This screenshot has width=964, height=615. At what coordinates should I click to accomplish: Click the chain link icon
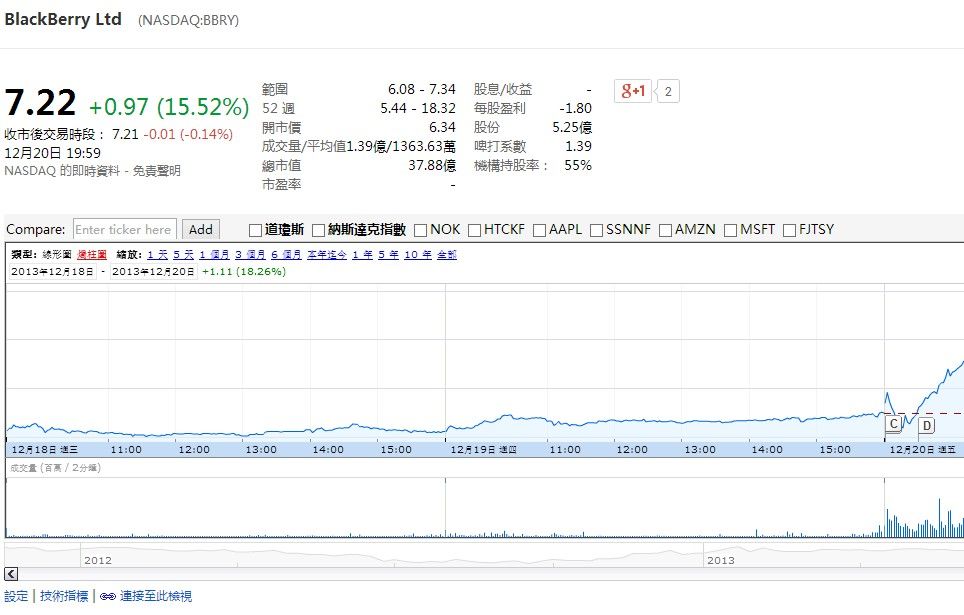(x=108, y=596)
